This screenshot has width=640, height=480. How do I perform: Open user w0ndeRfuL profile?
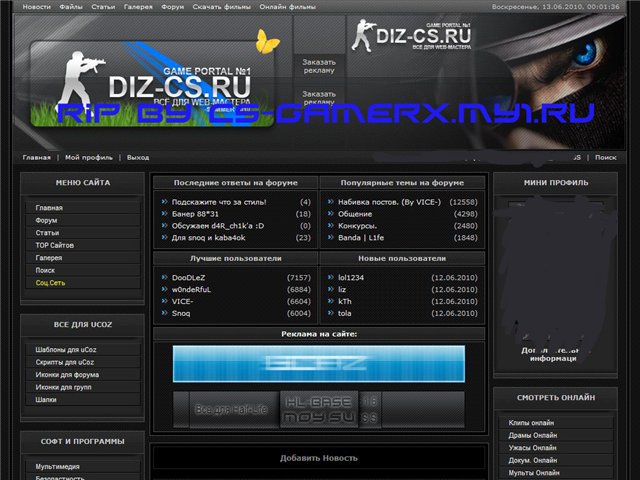tap(191, 289)
